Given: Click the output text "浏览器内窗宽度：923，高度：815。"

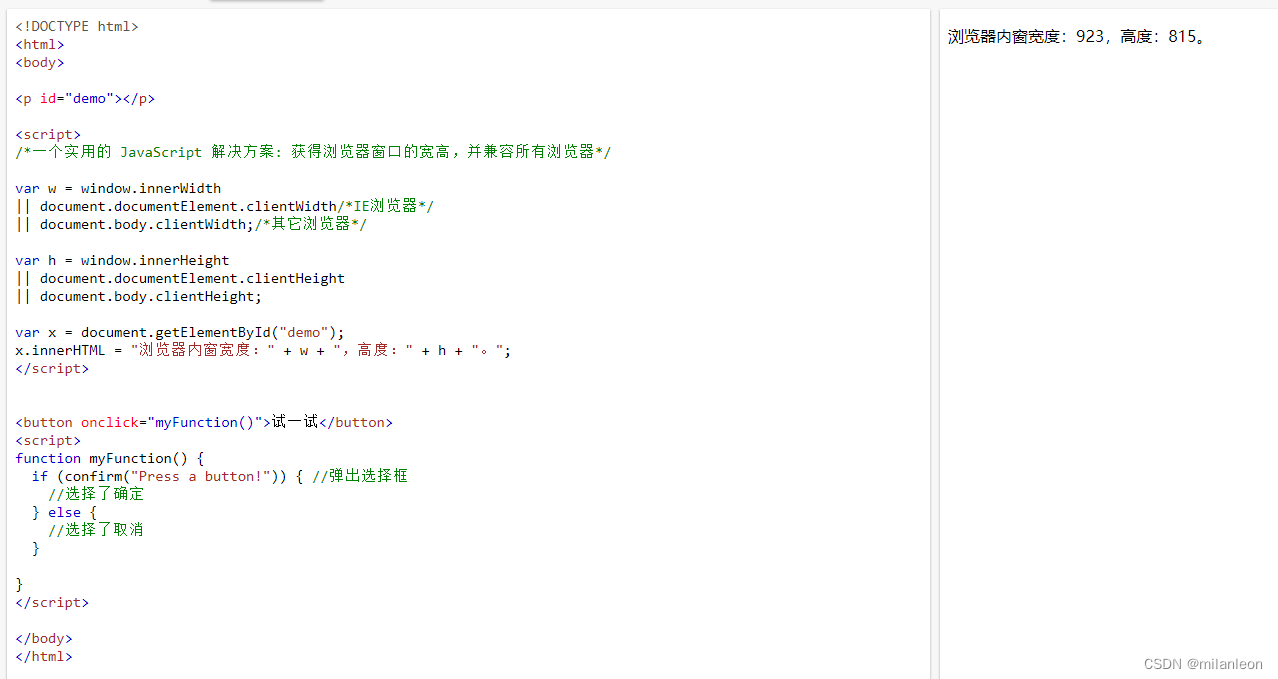Looking at the screenshot, I should click(x=1078, y=37).
